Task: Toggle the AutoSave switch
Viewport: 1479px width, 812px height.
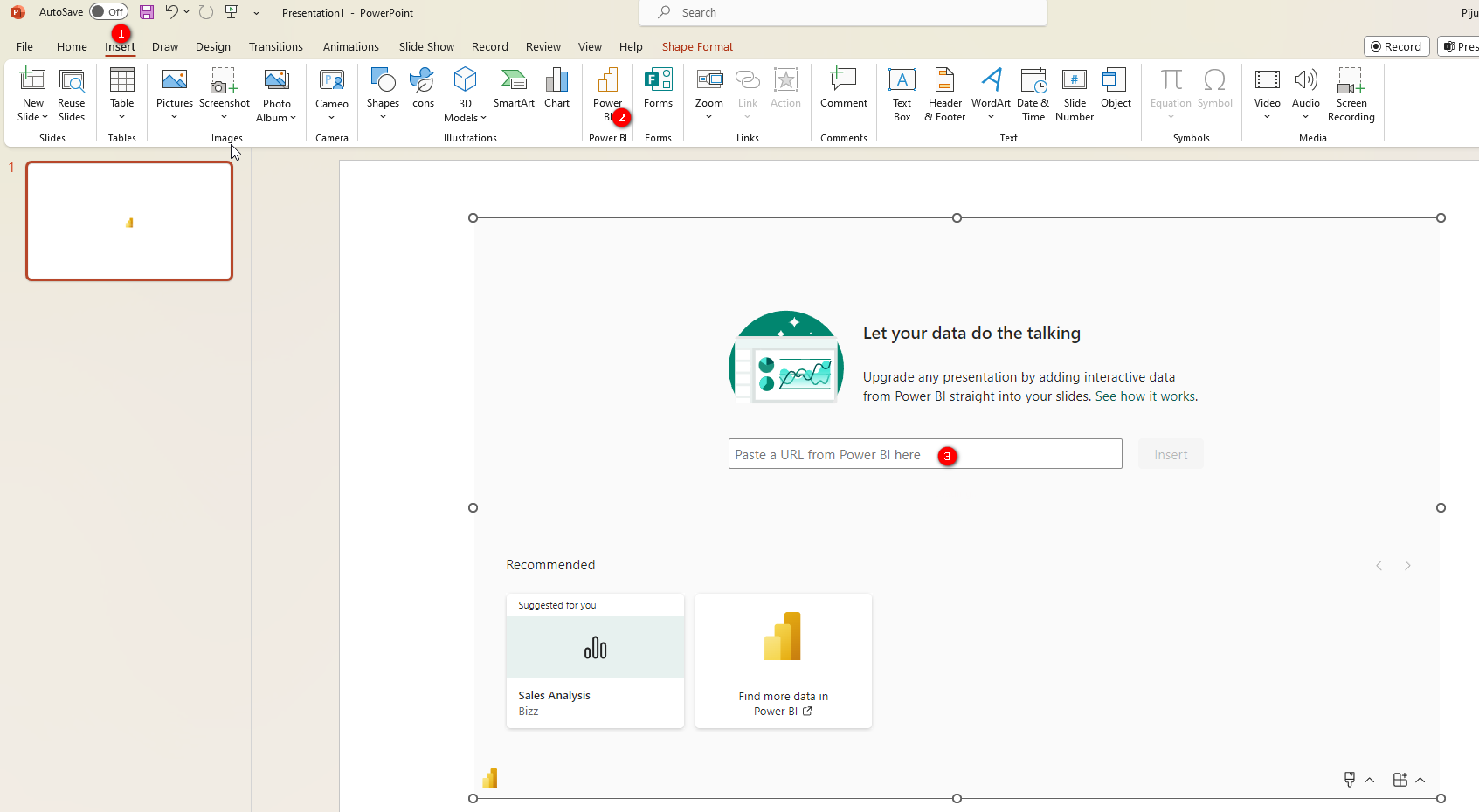Action: 108,12
